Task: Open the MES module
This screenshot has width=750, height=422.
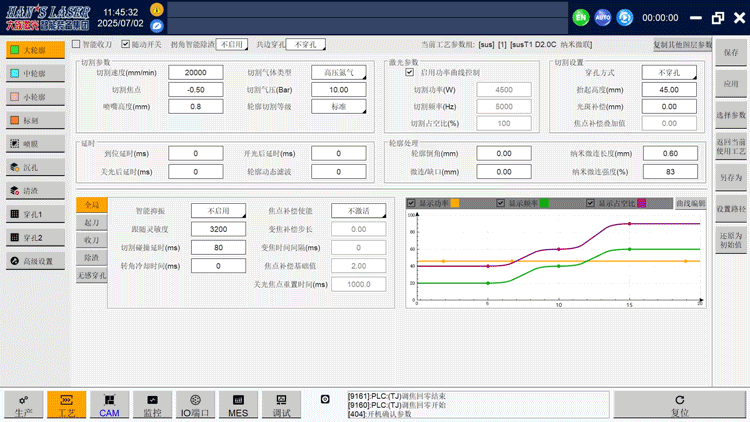Action: 238,404
